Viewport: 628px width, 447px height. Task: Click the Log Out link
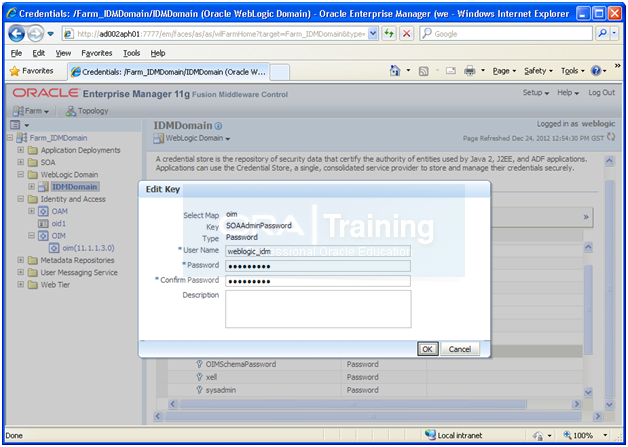pyautogui.click(x=601, y=93)
